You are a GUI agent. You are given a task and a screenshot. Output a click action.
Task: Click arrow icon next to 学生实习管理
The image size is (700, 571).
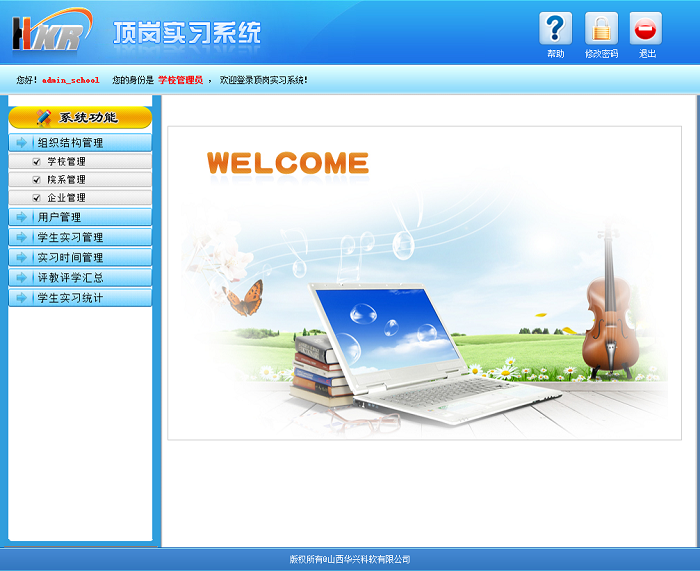pyautogui.click(x=21, y=238)
